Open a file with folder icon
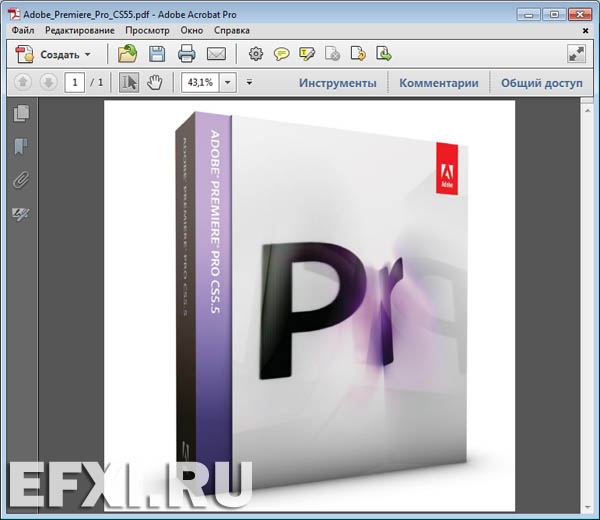600x520 pixels. pos(127,54)
